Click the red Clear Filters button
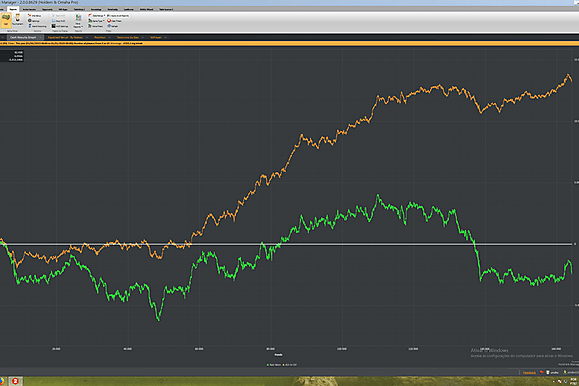 (x=114, y=21)
